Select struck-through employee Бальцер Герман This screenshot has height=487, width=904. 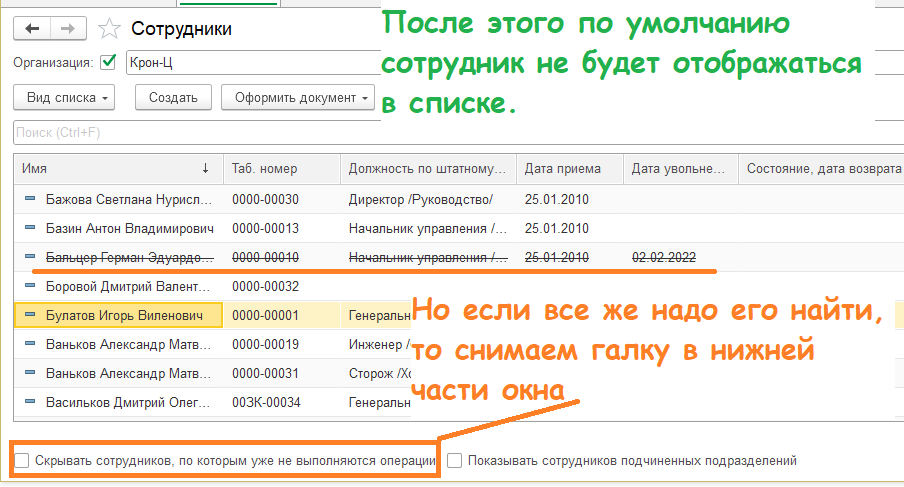pos(130,257)
